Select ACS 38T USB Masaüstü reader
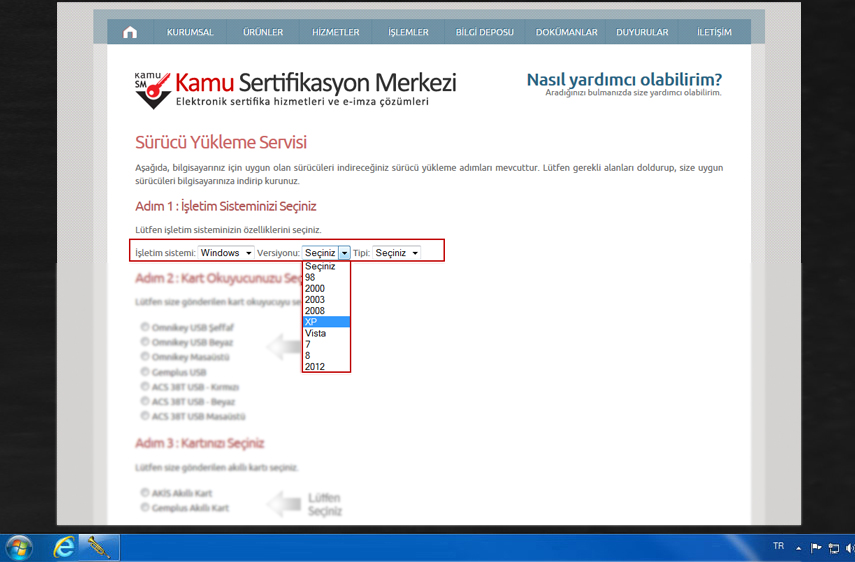Viewport: 855px width, 562px height. [x=144, y=416]
